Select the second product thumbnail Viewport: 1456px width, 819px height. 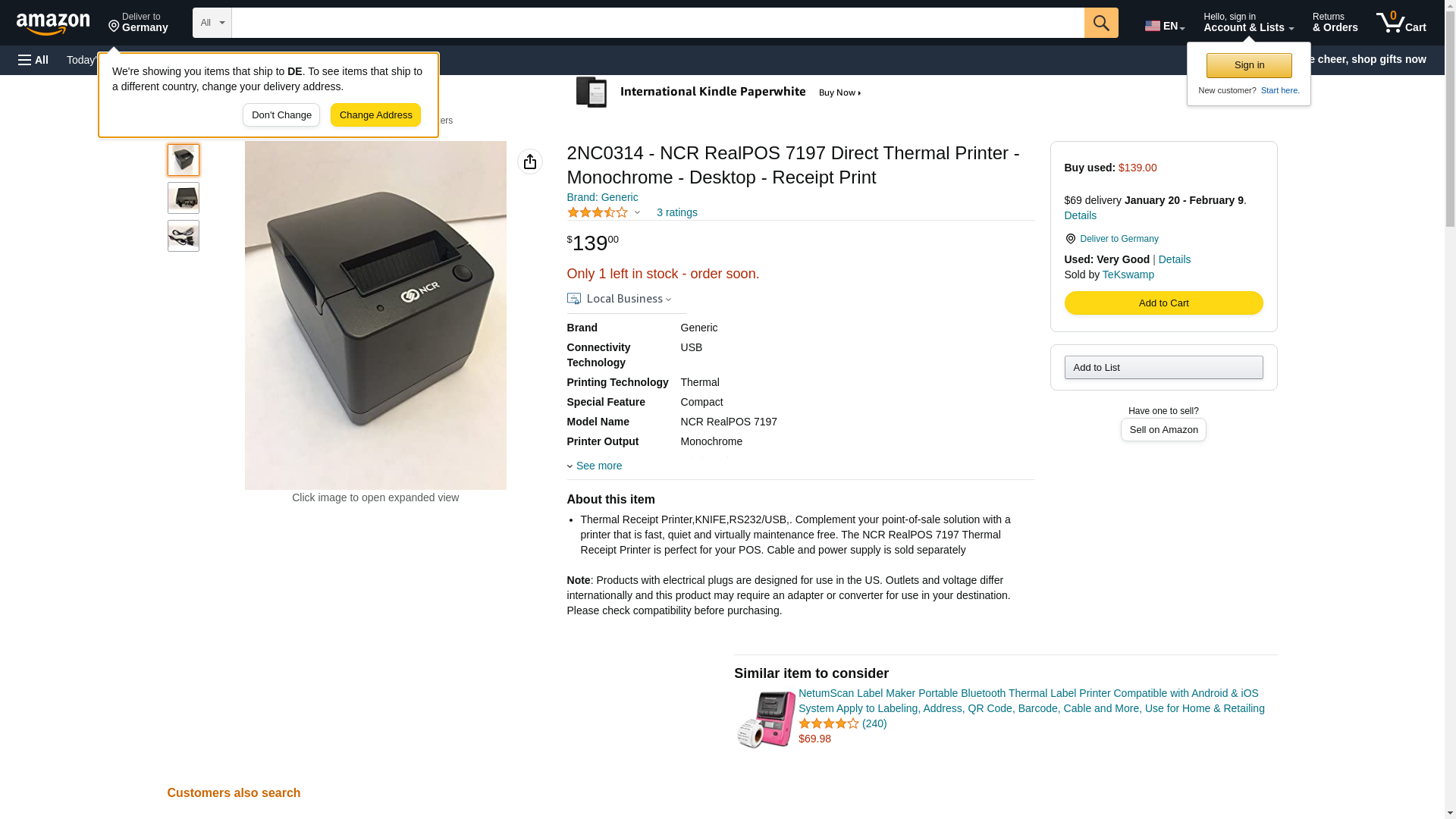pyautogui.click(x=184, y=198)
